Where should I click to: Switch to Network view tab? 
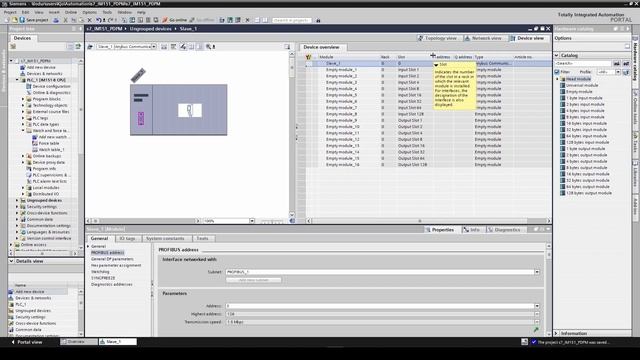point(483,38)
